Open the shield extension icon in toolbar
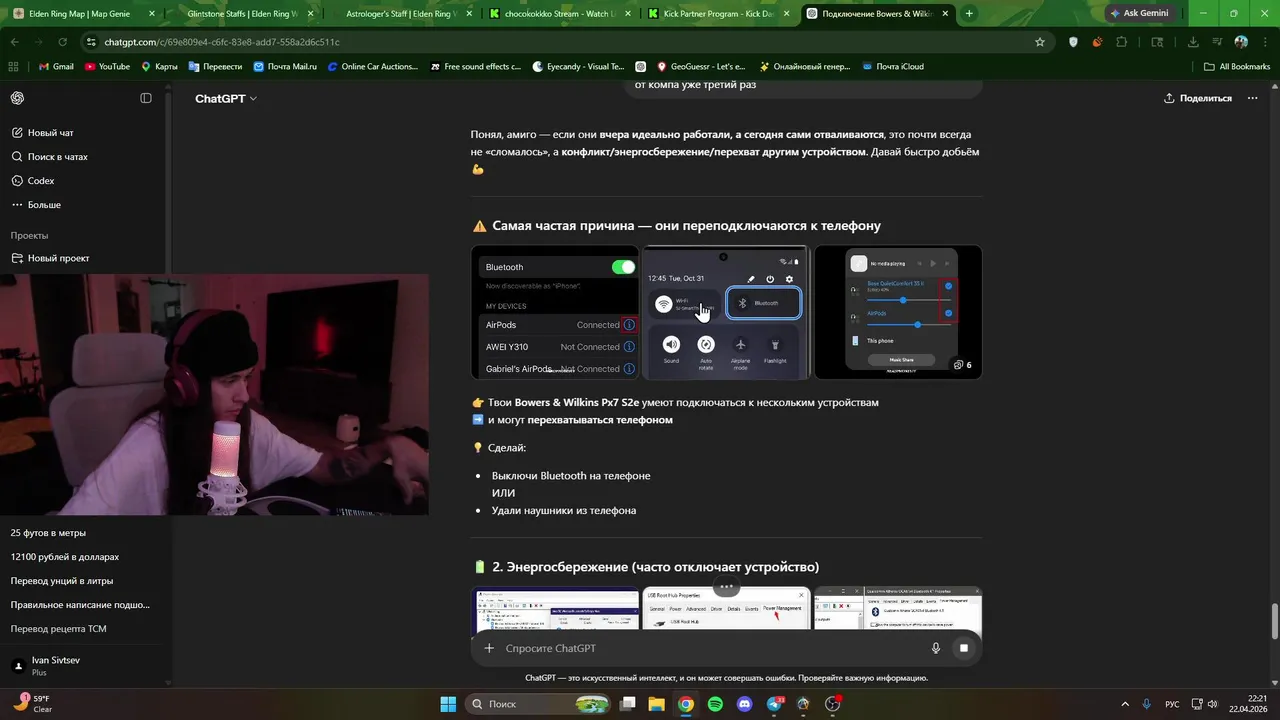Viewport: 1280px width, 720px height. click(1074, 42)
